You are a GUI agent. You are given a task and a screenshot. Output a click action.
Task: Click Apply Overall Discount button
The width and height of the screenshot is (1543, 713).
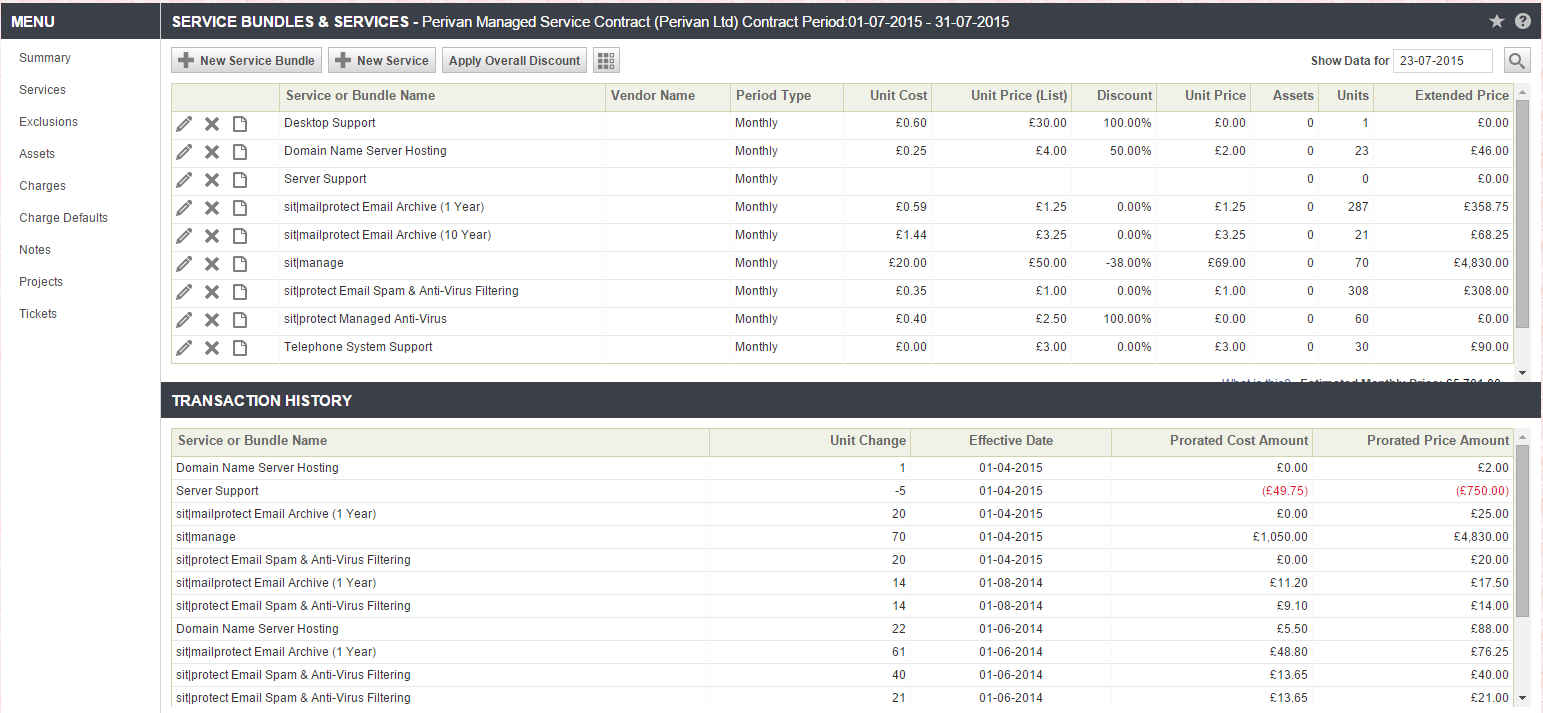[514, 61]
